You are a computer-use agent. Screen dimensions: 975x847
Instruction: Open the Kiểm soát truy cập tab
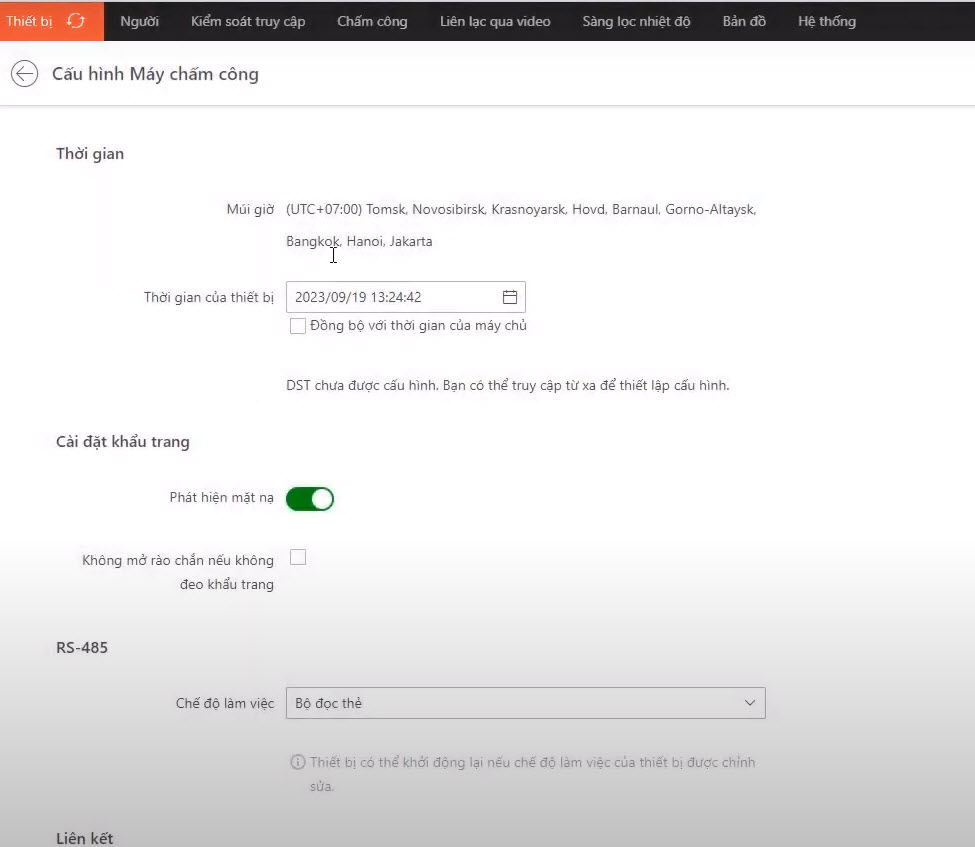[x=248, y=21]
